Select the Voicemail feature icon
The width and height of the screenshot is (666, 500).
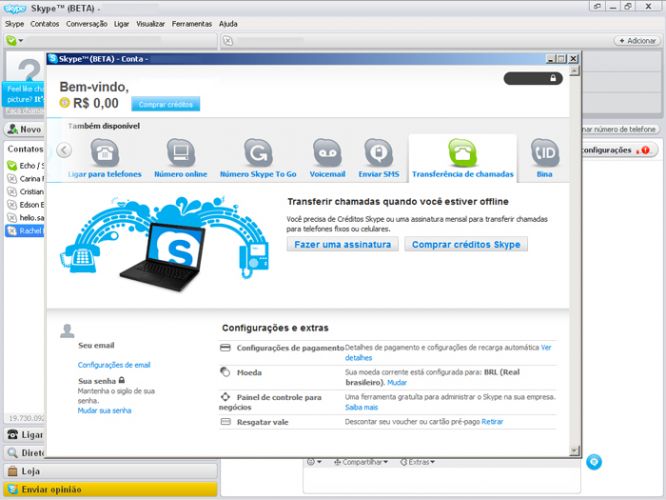point(327,153)
